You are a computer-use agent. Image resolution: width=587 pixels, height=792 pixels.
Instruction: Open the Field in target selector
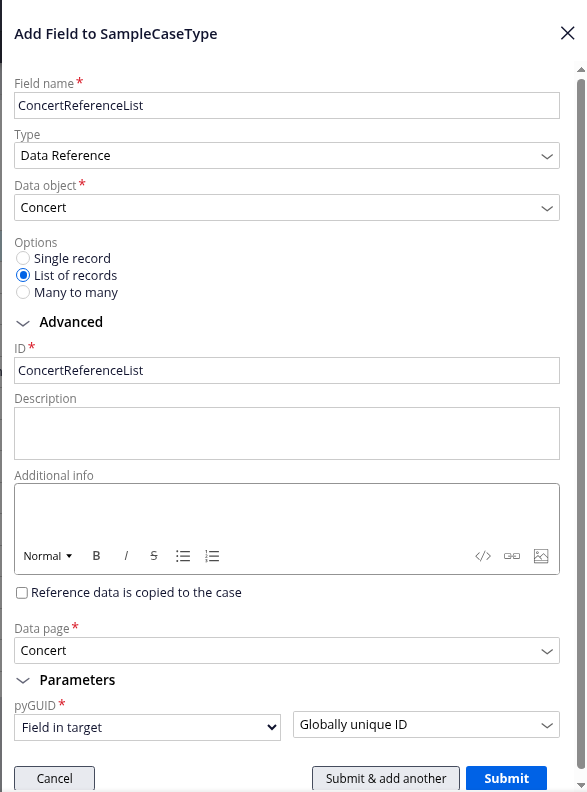[x=148, y=727]
